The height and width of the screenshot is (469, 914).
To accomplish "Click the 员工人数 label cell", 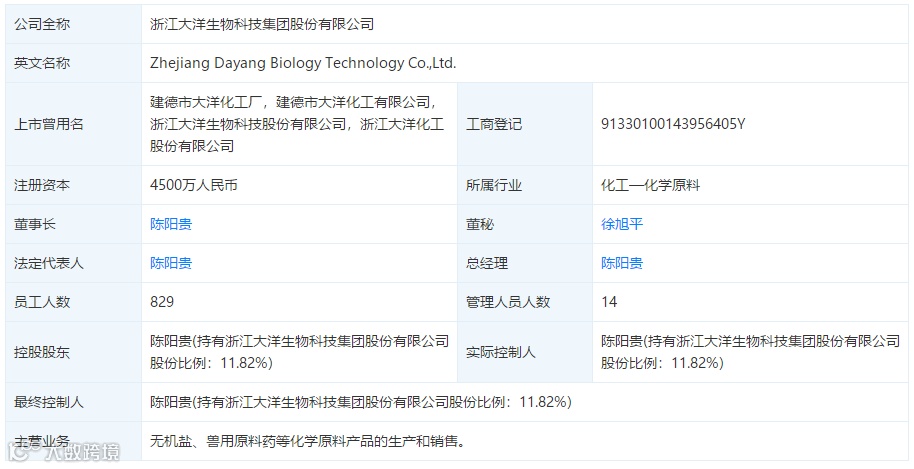I will click(x=73, y=302).
